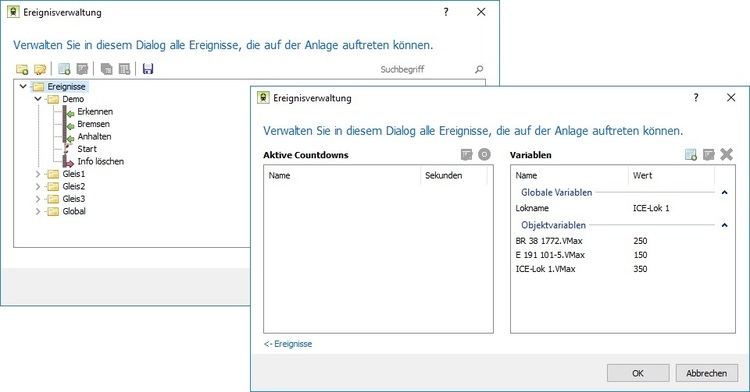Screen dimensions: 750x392
Task: Close the front Ereignisverwaltung dialog
Action: click(731, 98)
